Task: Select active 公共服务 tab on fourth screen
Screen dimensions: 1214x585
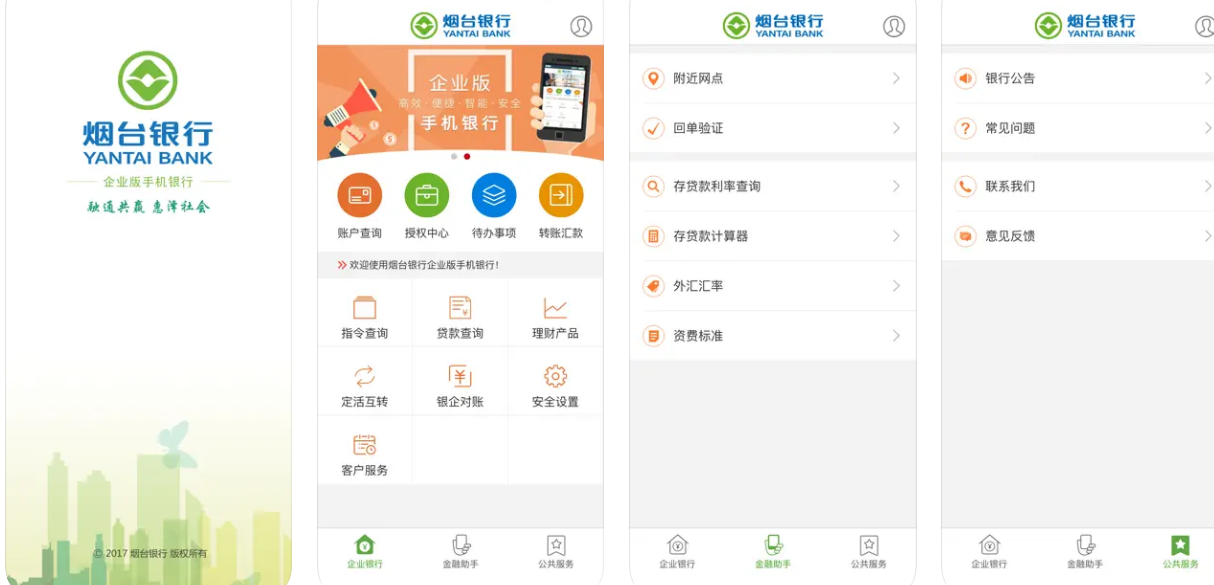Action: coord(1180,552)
